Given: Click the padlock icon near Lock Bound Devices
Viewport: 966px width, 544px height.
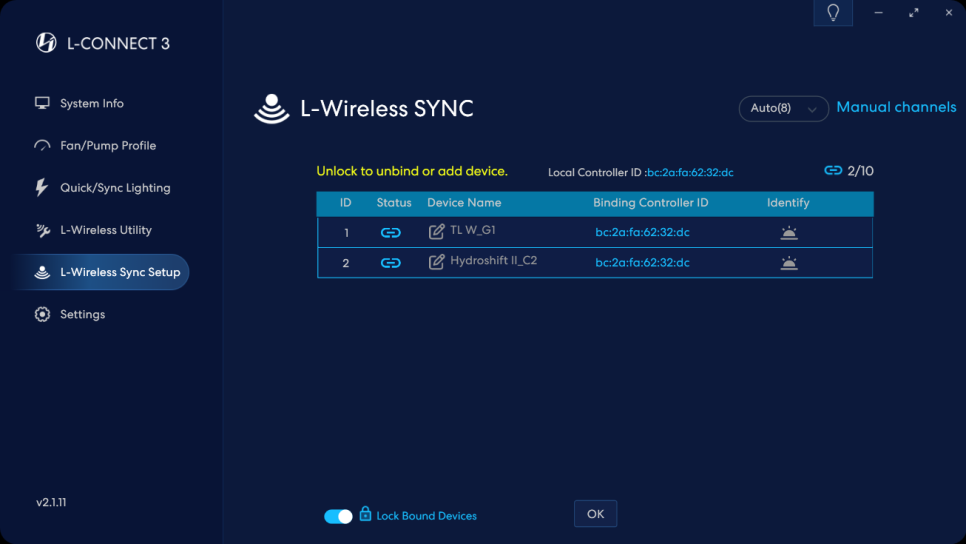Looking at the screenshot, I should 365,514.
